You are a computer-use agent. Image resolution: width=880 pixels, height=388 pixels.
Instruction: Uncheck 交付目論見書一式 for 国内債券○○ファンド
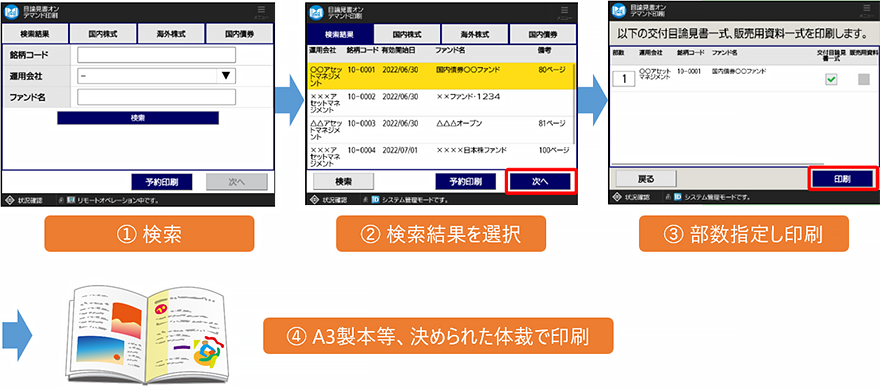[x=831, y=80]
